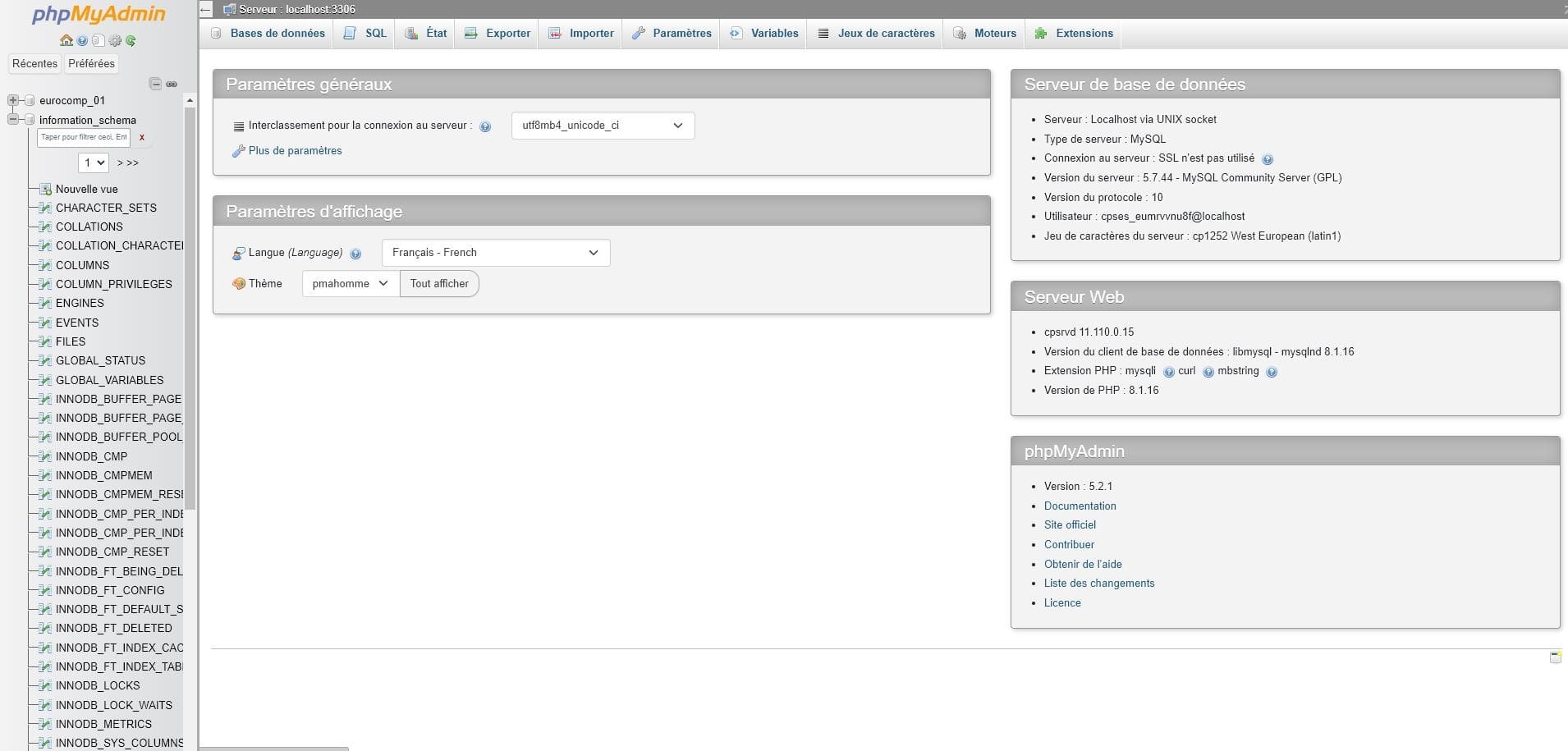The width and height of the screenshot is (1568, 751).
Task: Open the Paramètres tab
Action: pyautogui.click(x=672, y=34)
